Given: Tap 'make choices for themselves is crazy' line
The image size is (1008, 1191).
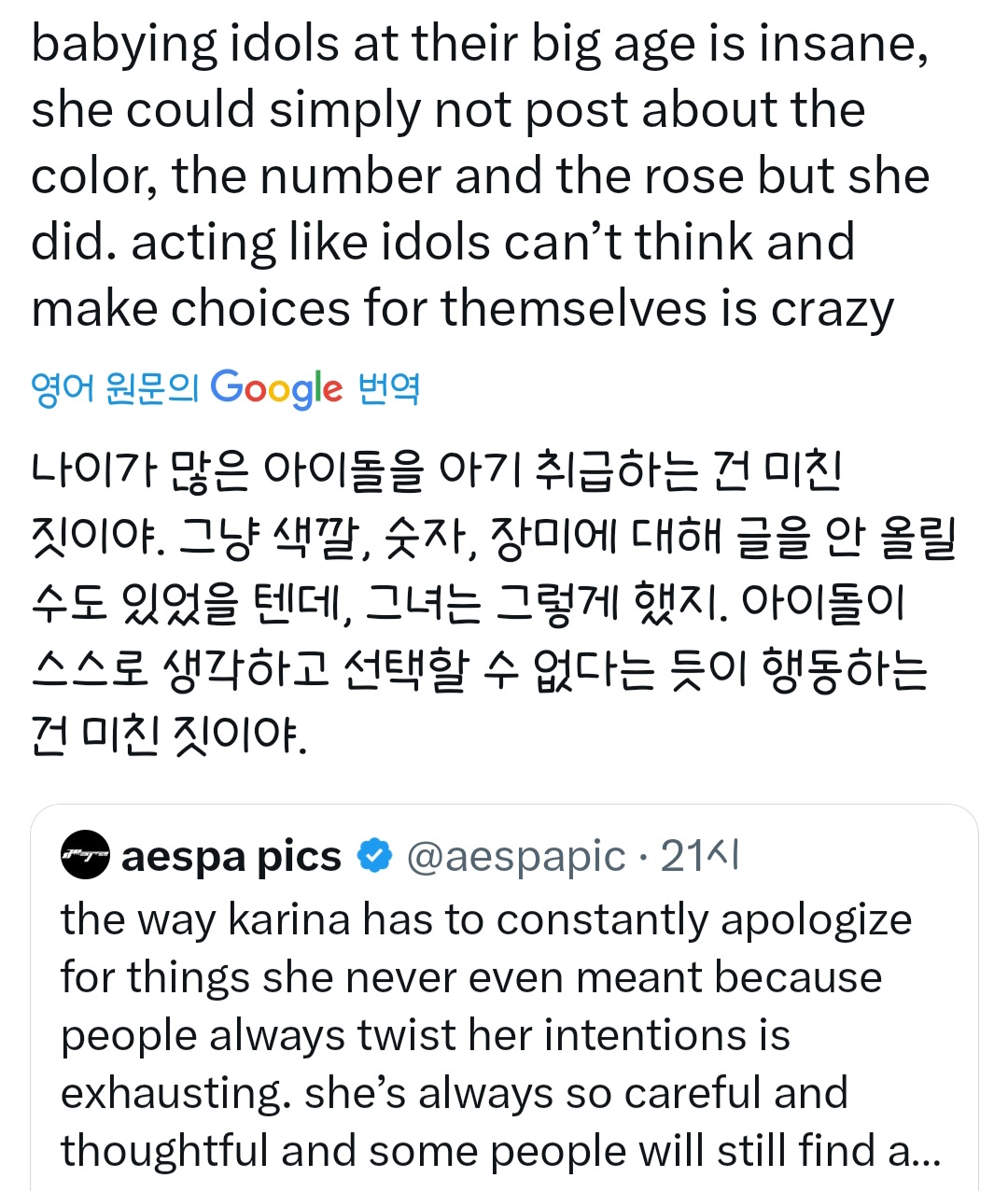Looking at the screenshot, I should coord(462,309).
